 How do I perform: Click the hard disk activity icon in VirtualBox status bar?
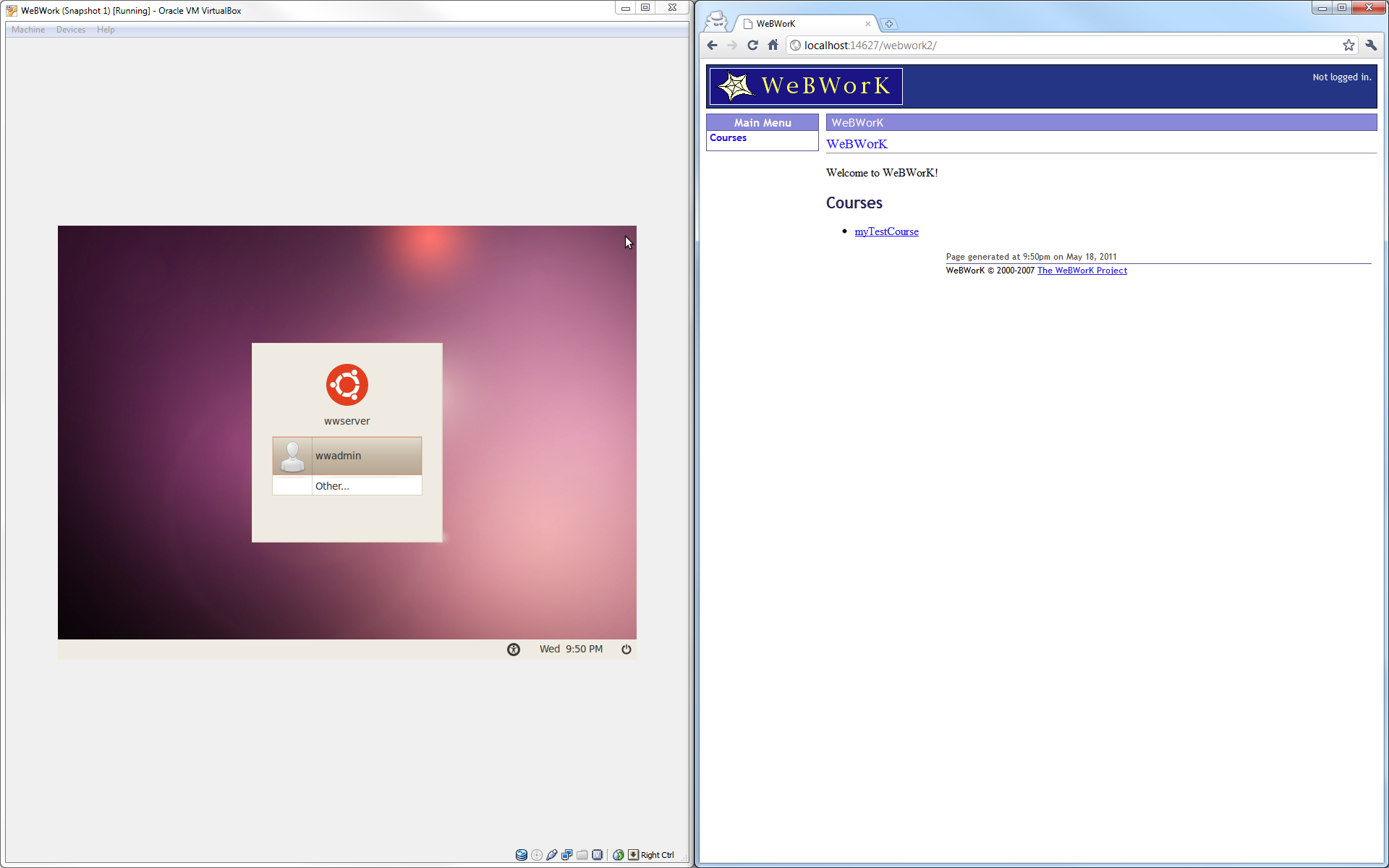[x=521, y=855]
